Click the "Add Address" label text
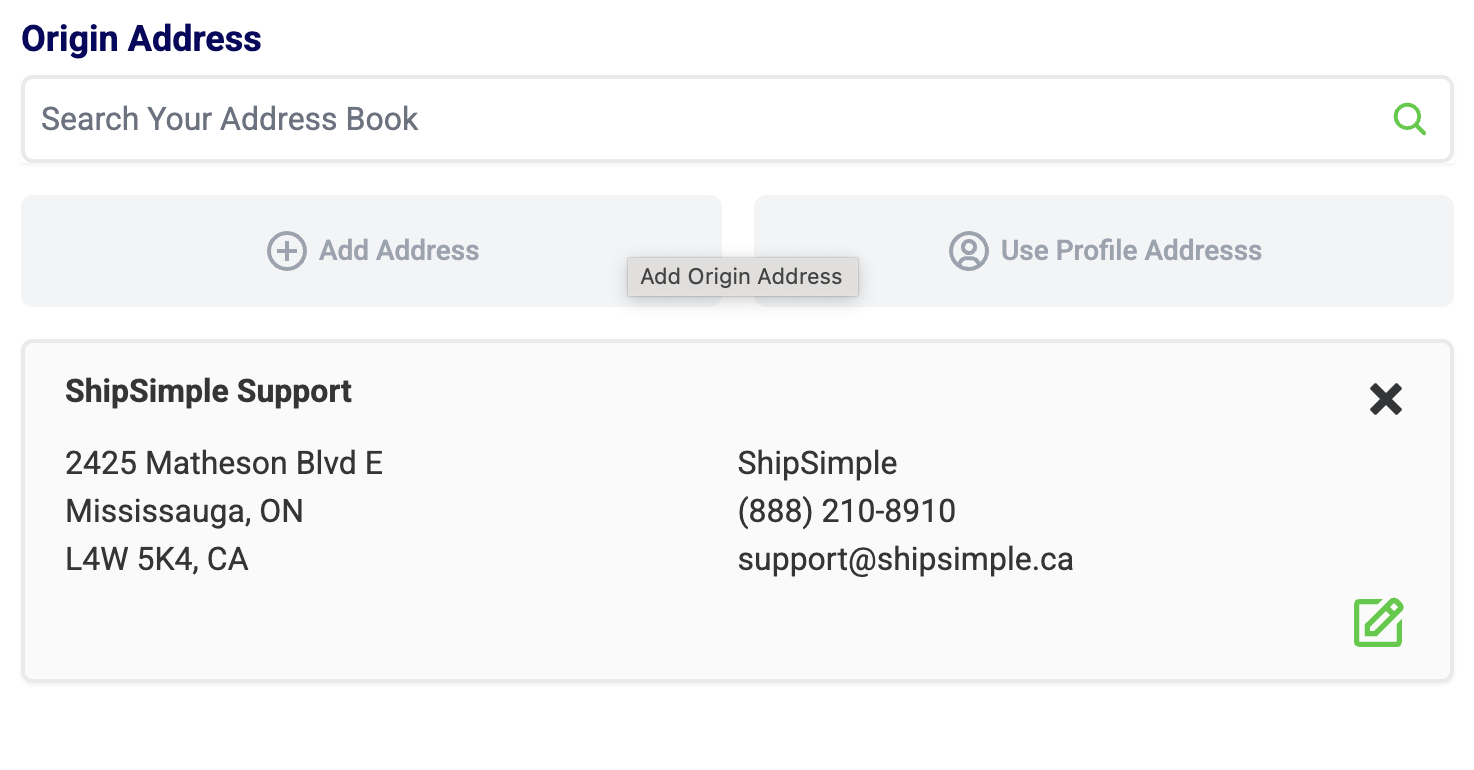Image resolution: width=1474 pixels, height=770 pixels. coord(399,251)
